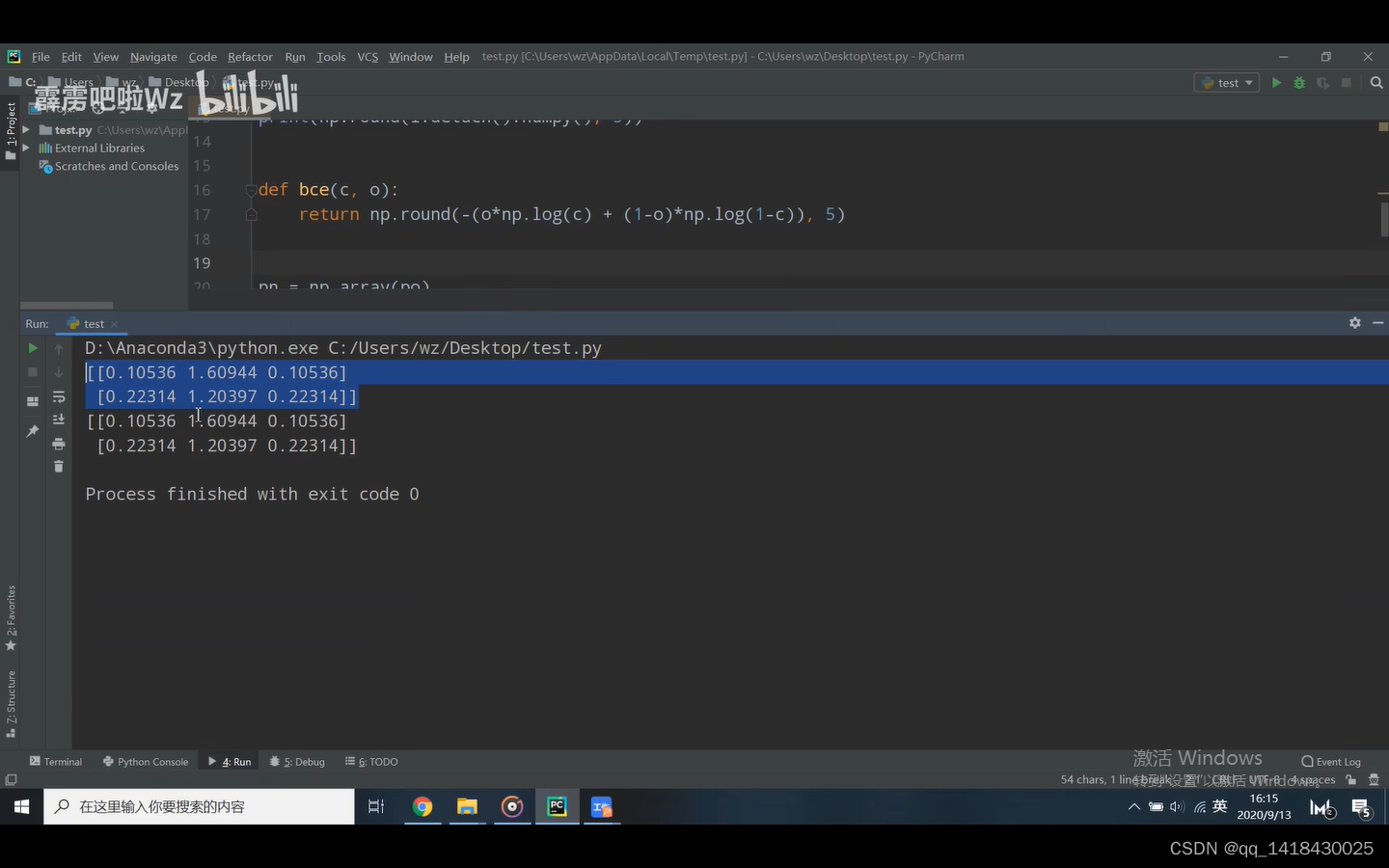Click the Windows search box
The width and height of the screenshot is (1389, 868).
[199, 806]
